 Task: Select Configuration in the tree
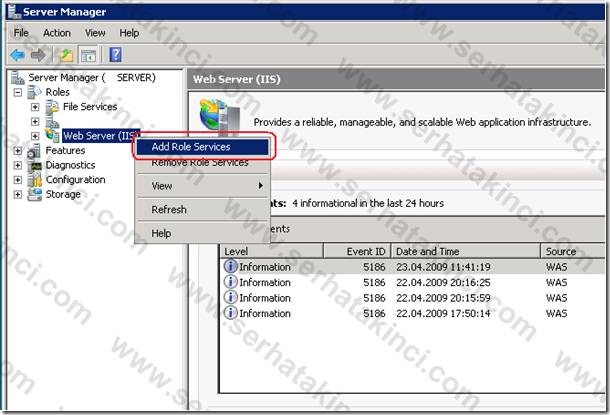pos(75,180)
